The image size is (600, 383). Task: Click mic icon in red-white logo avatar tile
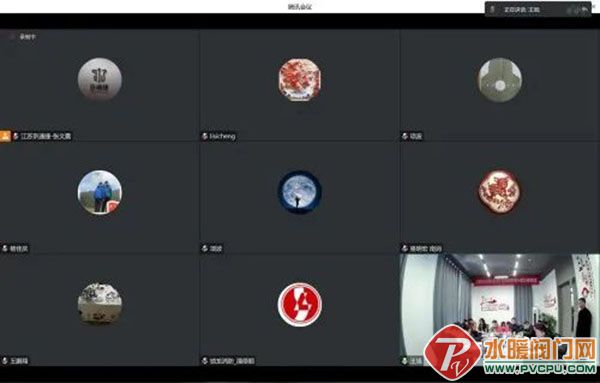(205, 361)
